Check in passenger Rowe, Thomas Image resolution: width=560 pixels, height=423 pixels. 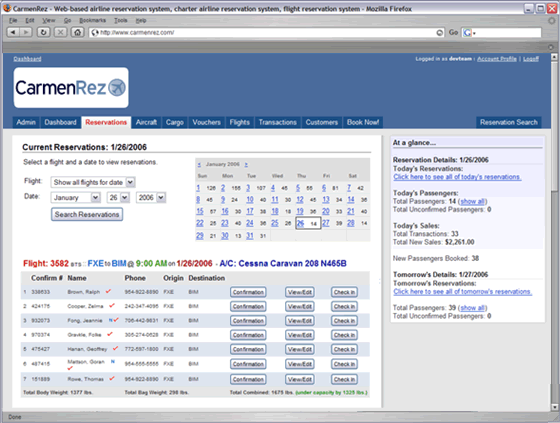[344, 379]
